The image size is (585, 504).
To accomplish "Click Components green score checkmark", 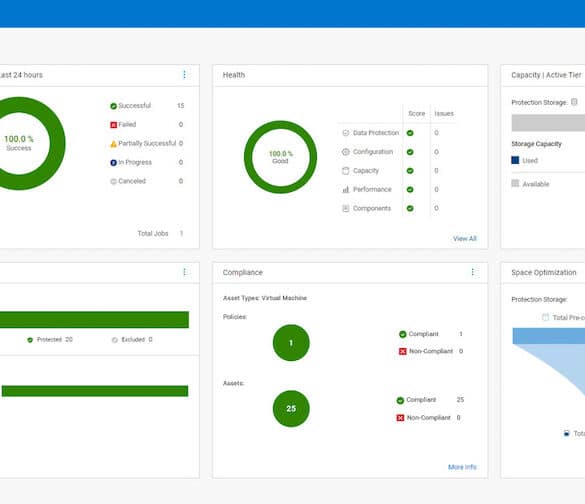I will (410, 209).
